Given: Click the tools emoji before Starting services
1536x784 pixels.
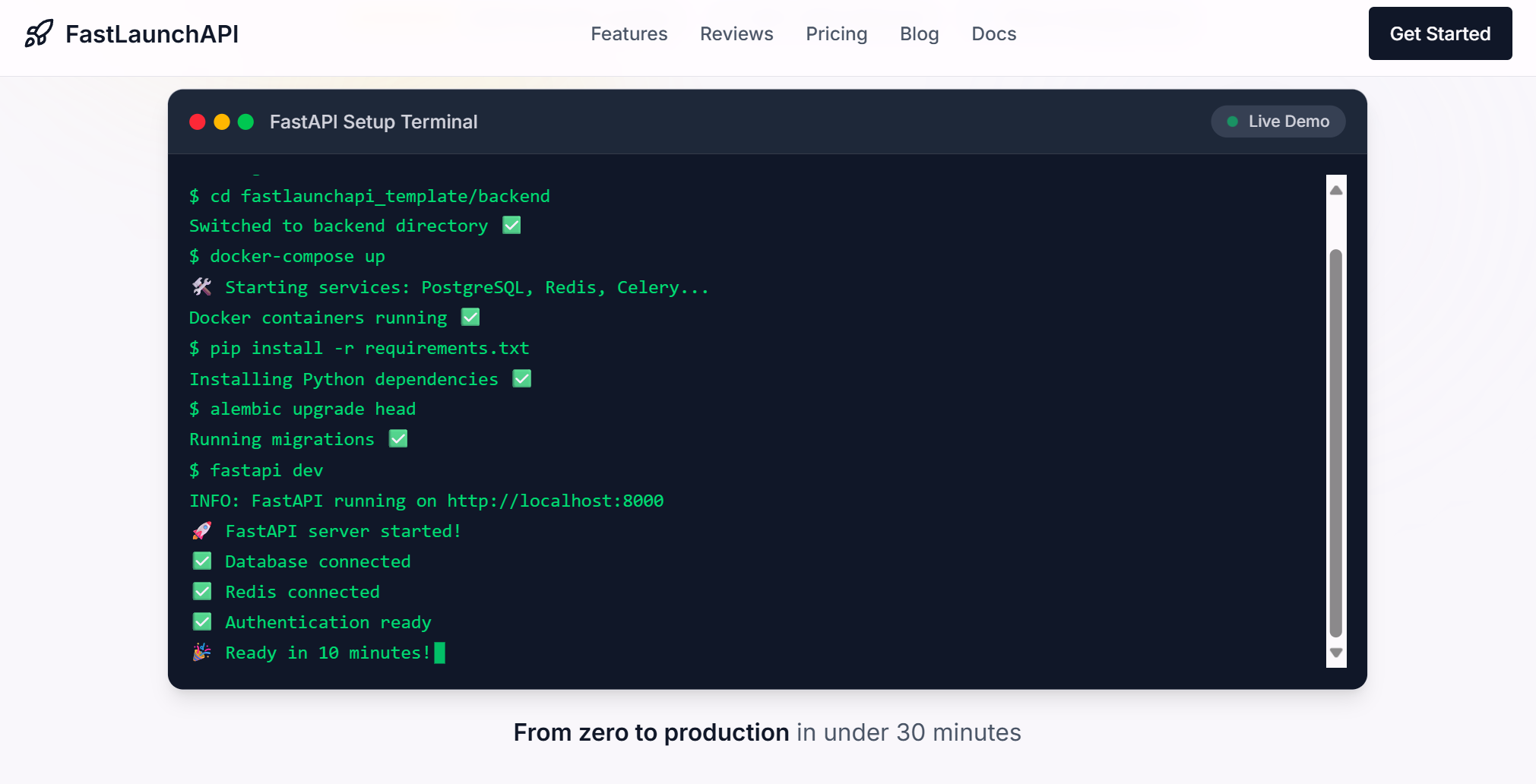Looking at the screenshot, I should 202,287.
